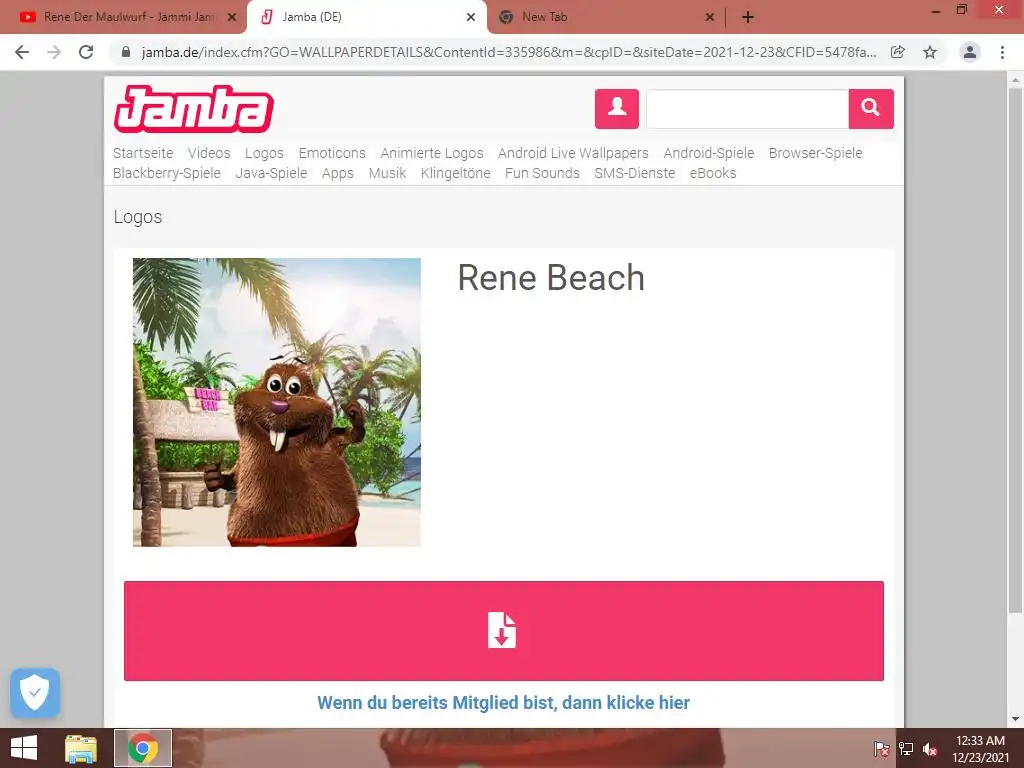Open the Logos menu link

tap(264, 153)
